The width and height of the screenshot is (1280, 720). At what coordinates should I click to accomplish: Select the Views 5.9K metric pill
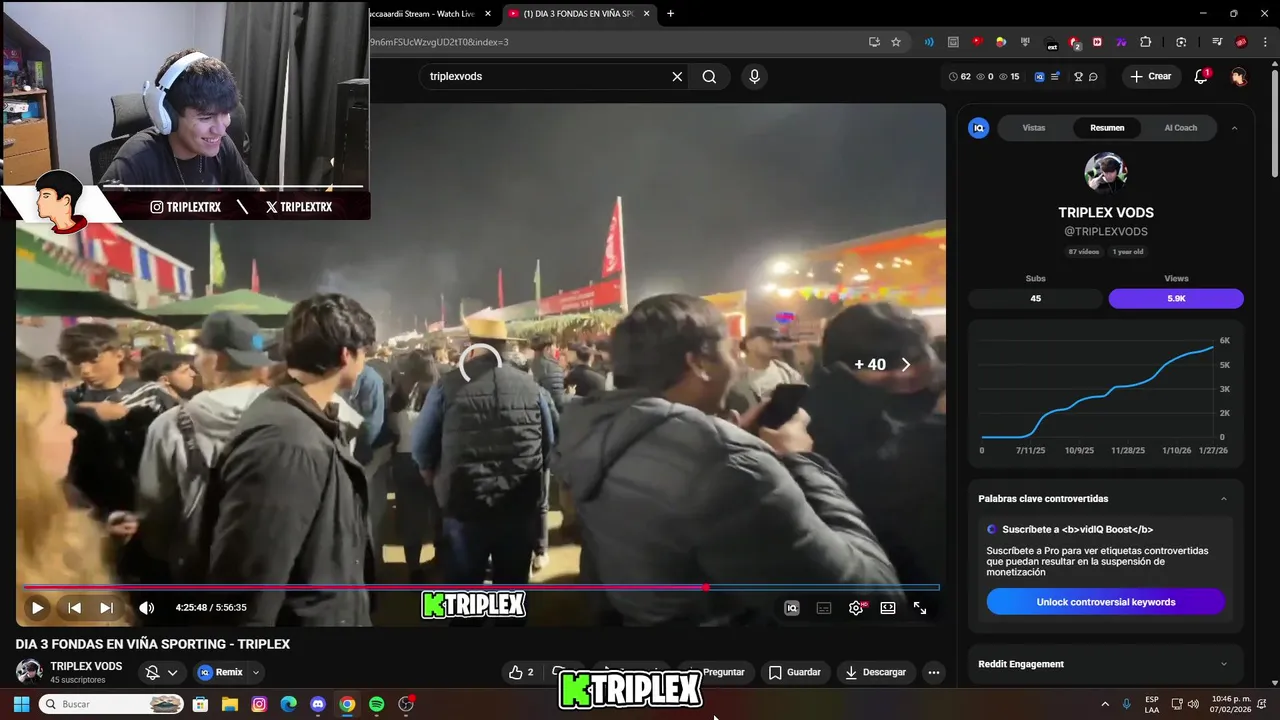pyautogui.click(x=1176, y=299)
